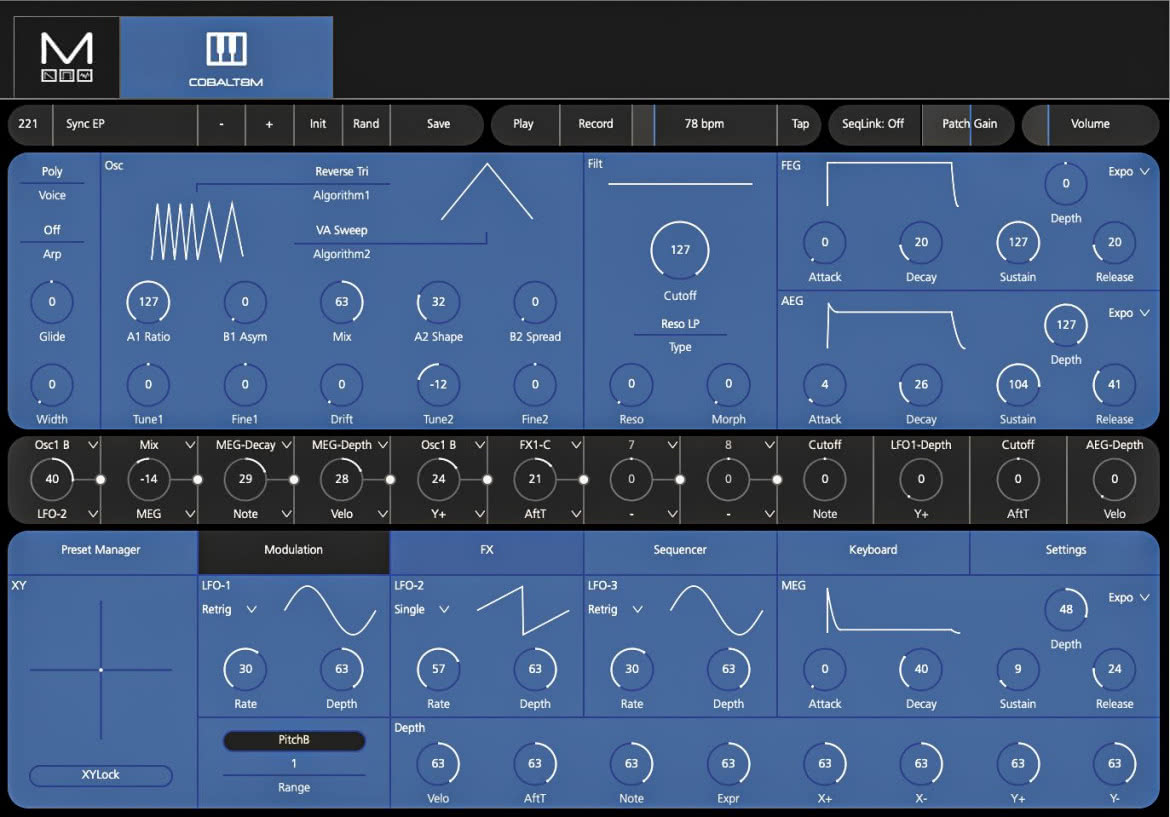Viewport: 1170px width, 817px height.
Task: Click the Glide knob
Action: tap(52, 302)
